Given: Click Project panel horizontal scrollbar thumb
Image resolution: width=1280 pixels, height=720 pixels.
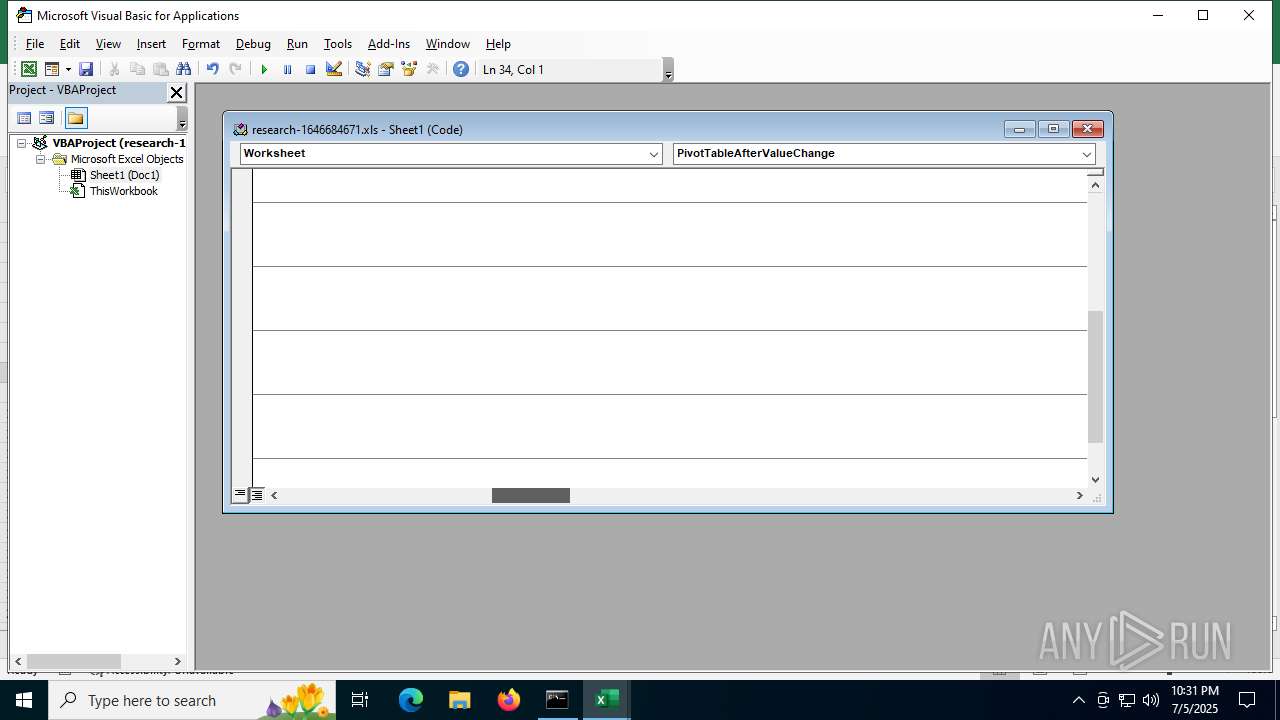Looking at the screenshot, I should click(x=74, y=662).
